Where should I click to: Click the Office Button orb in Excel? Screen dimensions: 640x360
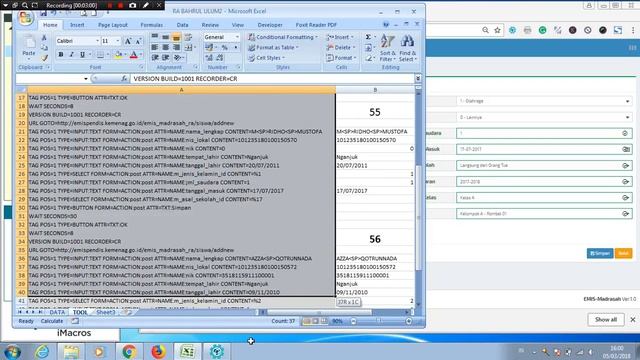pos(25,18)
